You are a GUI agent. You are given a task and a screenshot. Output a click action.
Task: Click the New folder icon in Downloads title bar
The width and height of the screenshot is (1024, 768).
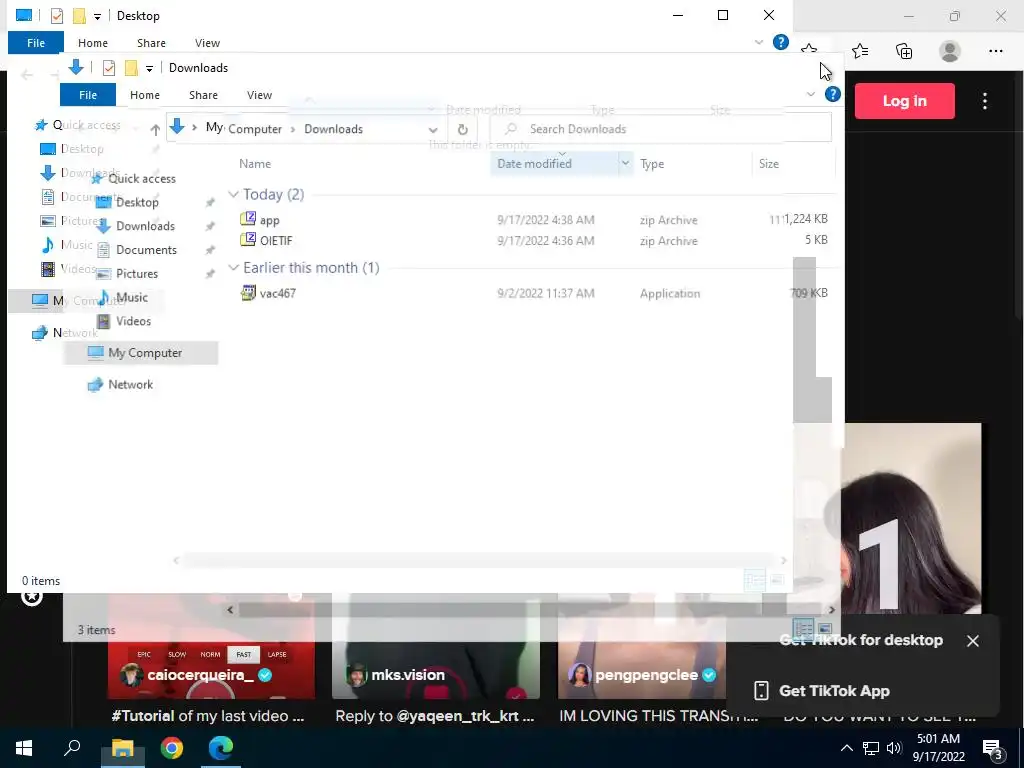pyautogui.click(x=131, y=68)
